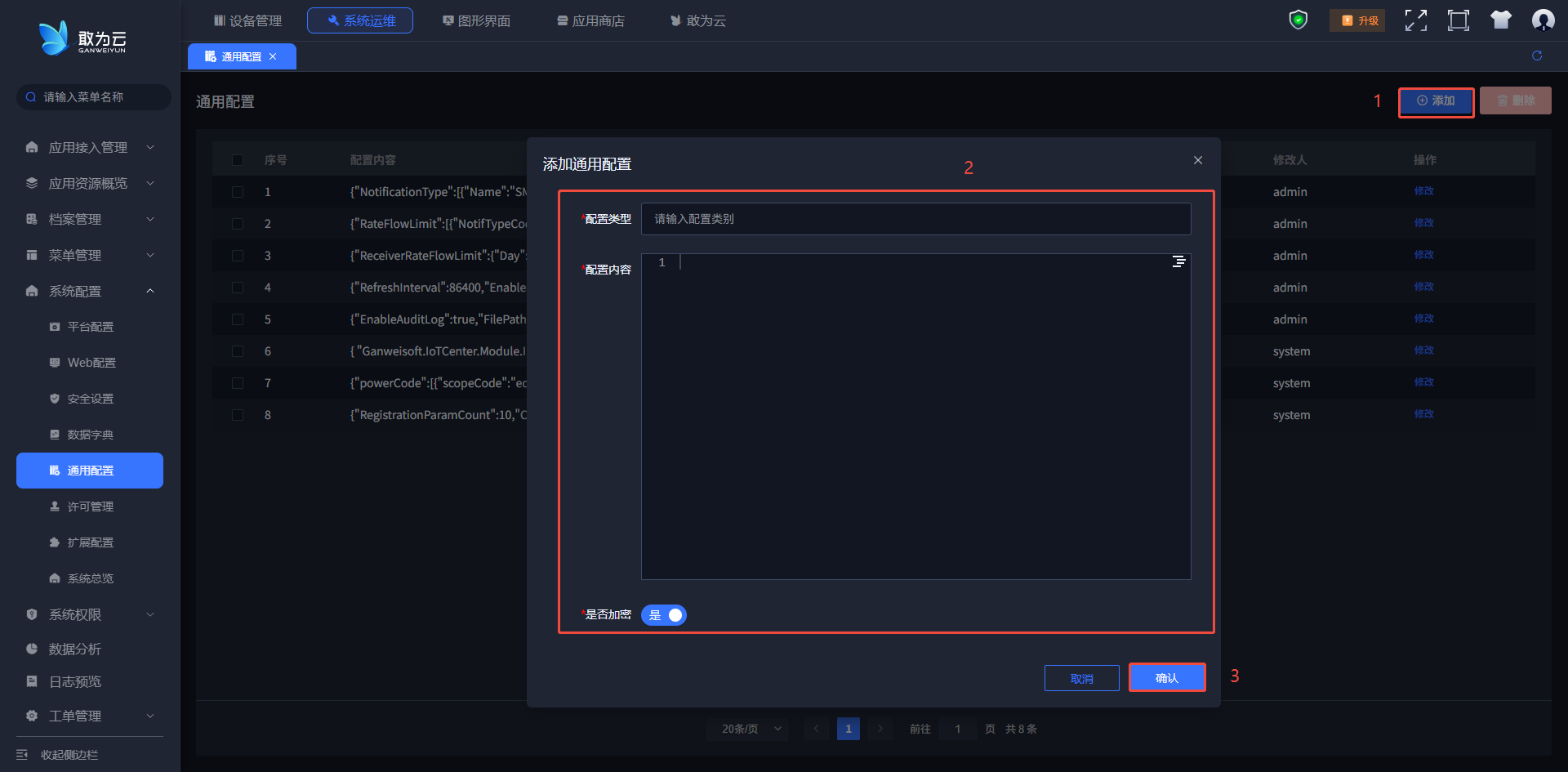Click page 1 in pagination
This screenshot has height=772, width=1568.
(x=849, y=729)
